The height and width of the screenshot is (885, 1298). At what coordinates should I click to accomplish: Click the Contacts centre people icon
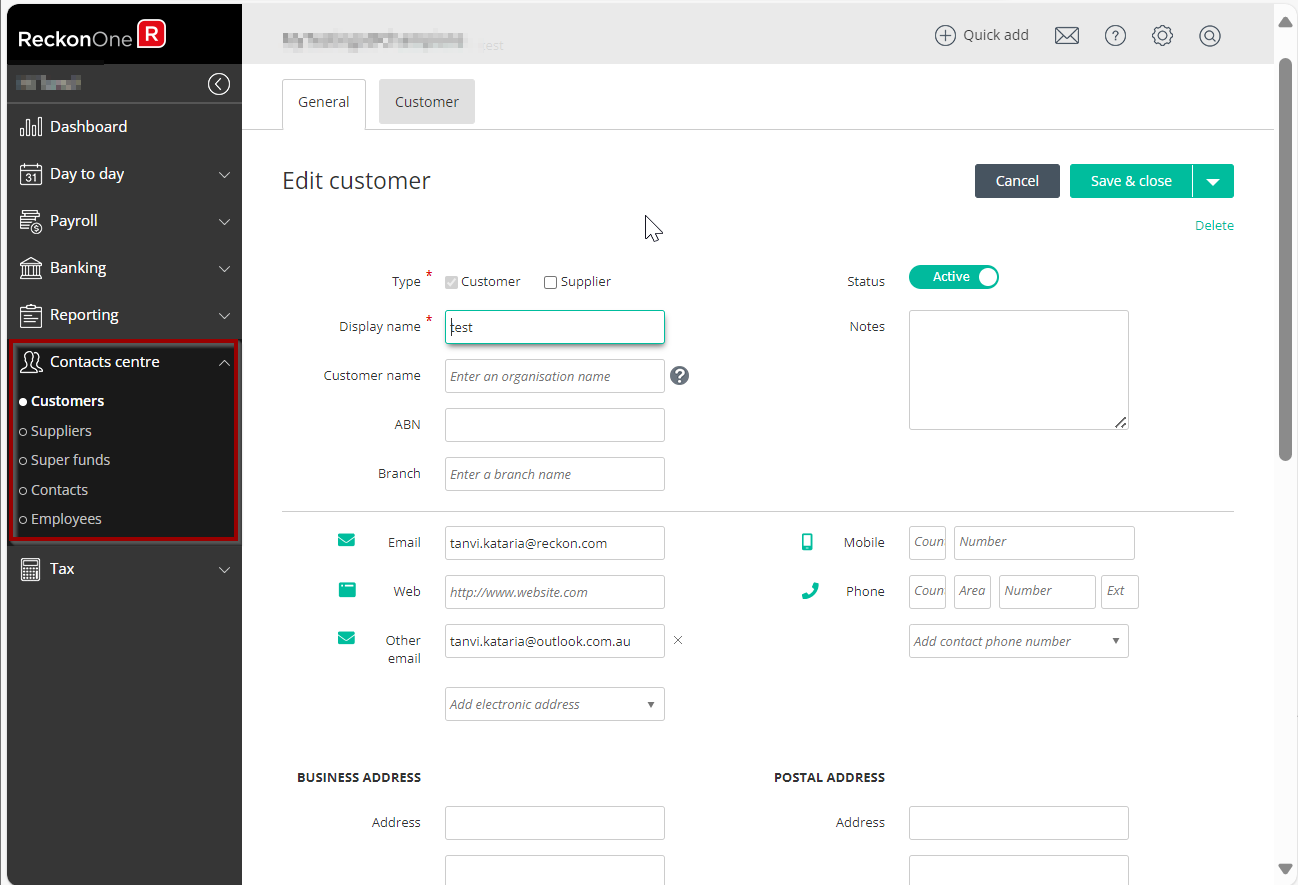(x=31, y=362)
